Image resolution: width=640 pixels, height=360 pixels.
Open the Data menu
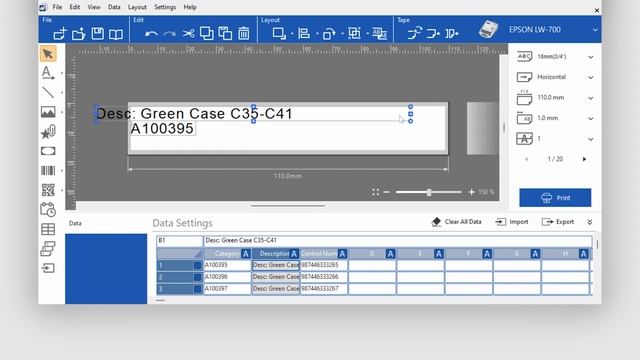click(114, 7)
